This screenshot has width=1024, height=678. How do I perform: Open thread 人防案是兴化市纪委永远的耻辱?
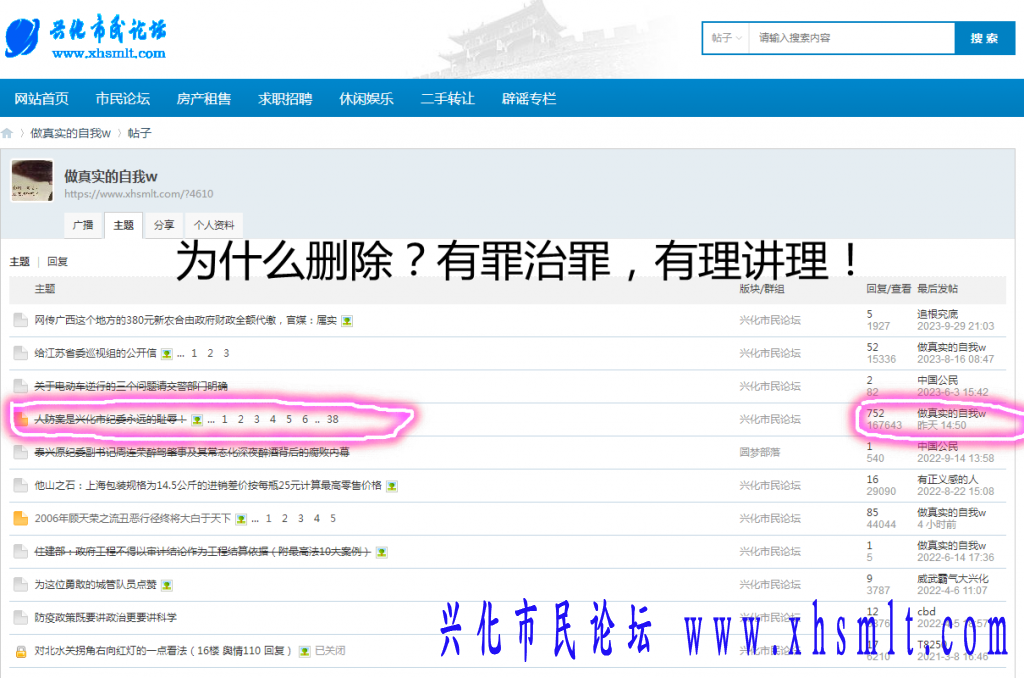click(x=110, y=419)
